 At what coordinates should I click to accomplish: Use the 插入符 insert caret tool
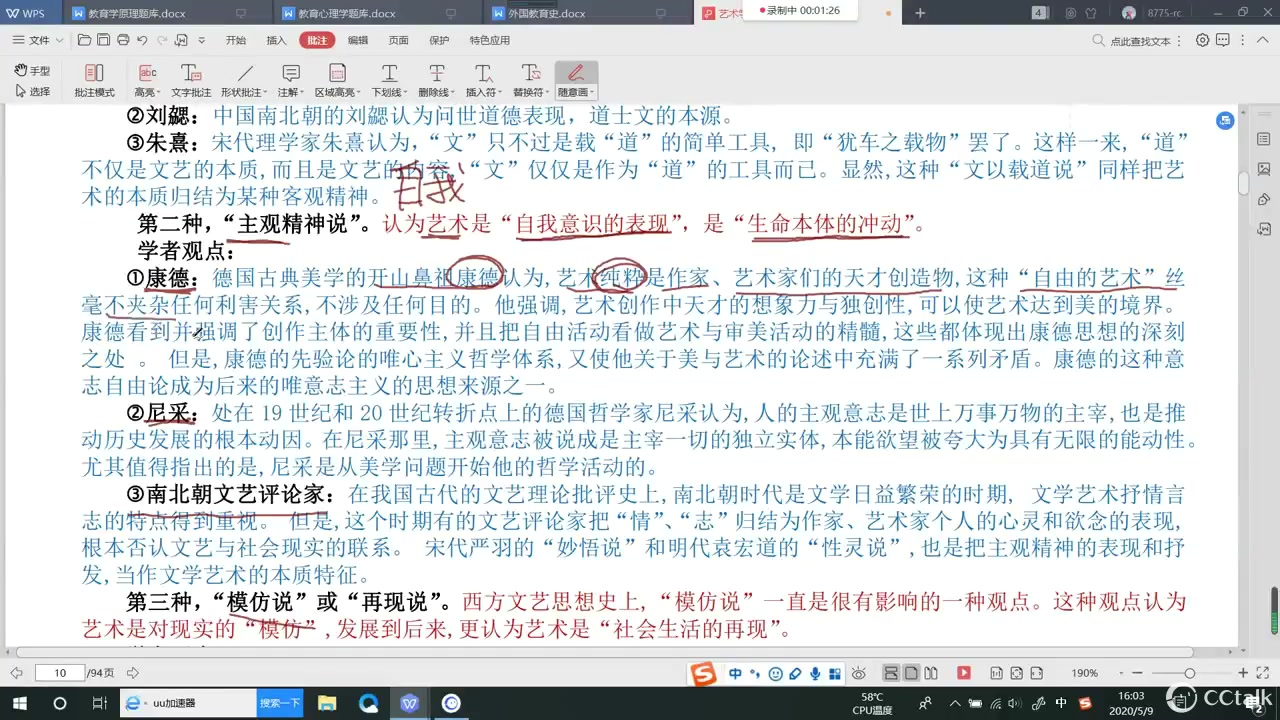tap(483, 81)
